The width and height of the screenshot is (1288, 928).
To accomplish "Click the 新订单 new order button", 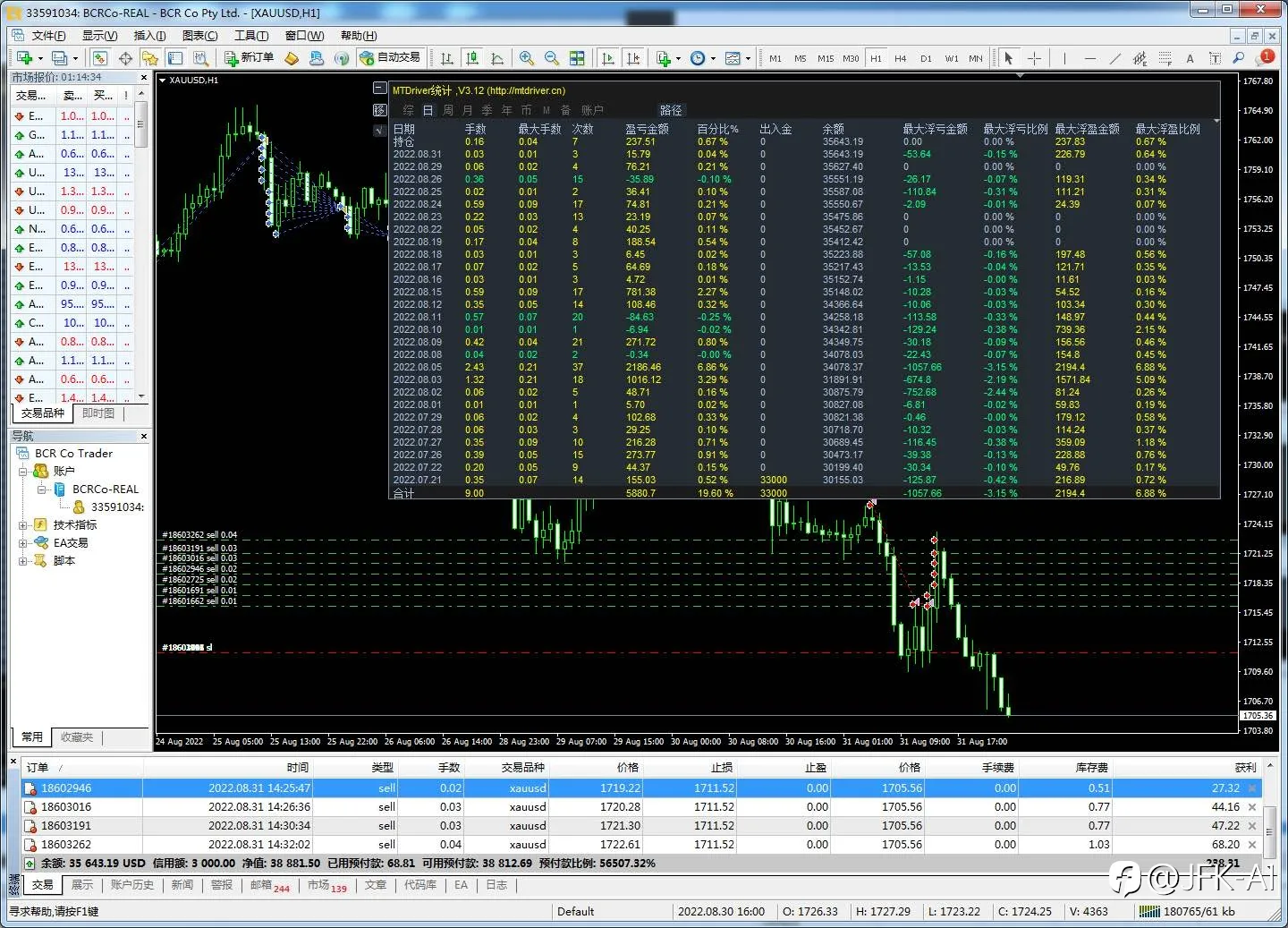I will click(250, 57).
